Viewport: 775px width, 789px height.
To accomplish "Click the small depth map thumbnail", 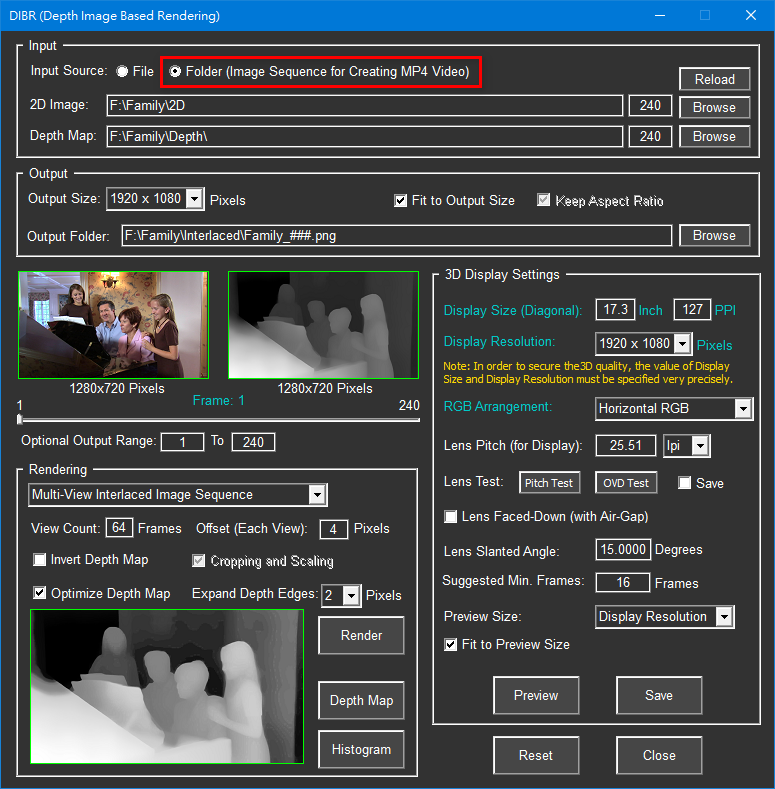I will (x=324, y=325).
